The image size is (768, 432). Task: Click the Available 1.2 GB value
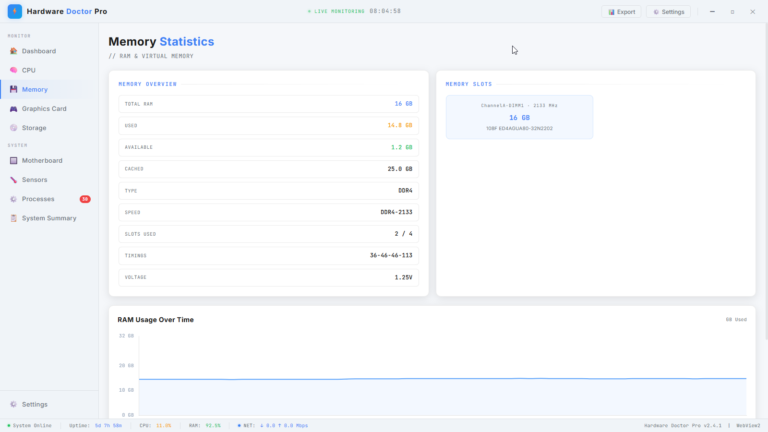tap(402, 147)
